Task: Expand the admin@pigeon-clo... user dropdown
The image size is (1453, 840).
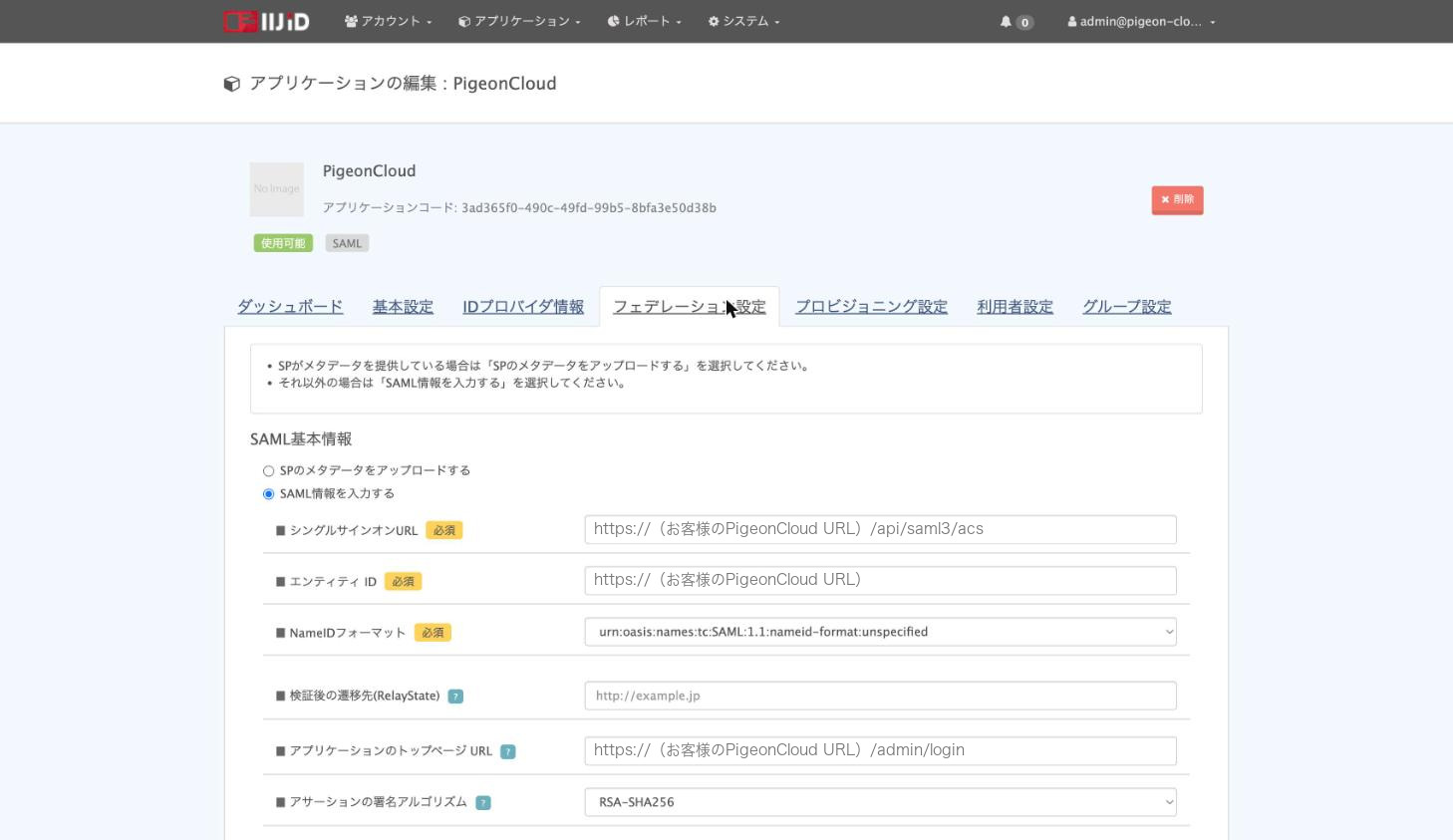Action: pyautogui.click(x=1141, y=21)
